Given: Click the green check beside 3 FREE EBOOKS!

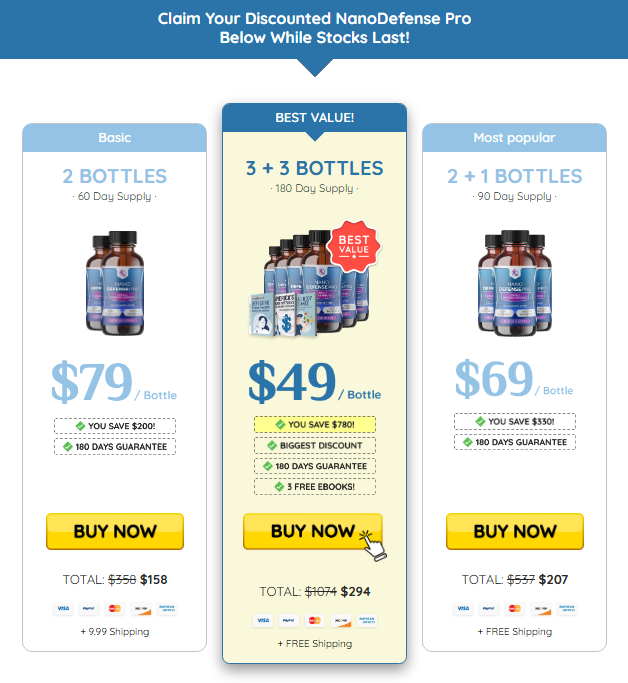Looking at the screenshot, I should point(279,487).
